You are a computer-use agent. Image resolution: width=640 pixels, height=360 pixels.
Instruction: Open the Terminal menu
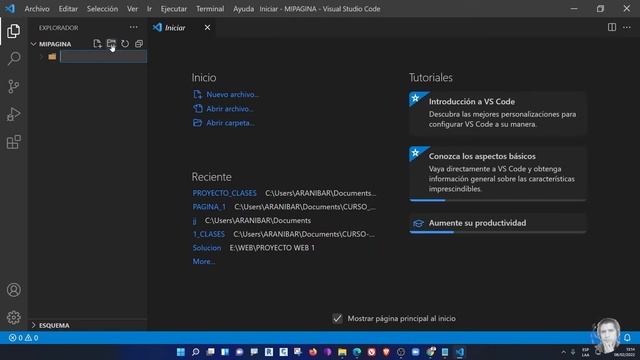click(210, 9)
